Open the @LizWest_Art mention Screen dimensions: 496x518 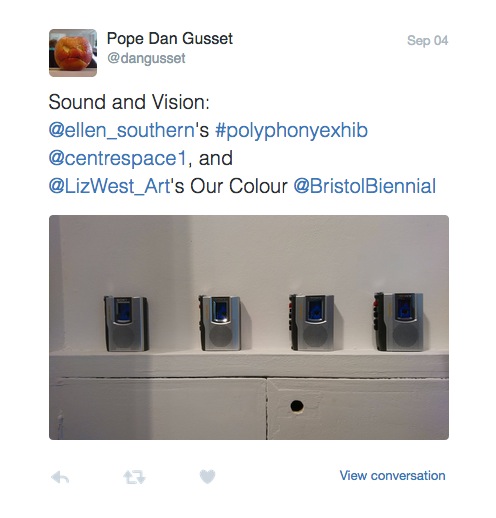click(110, 186)
